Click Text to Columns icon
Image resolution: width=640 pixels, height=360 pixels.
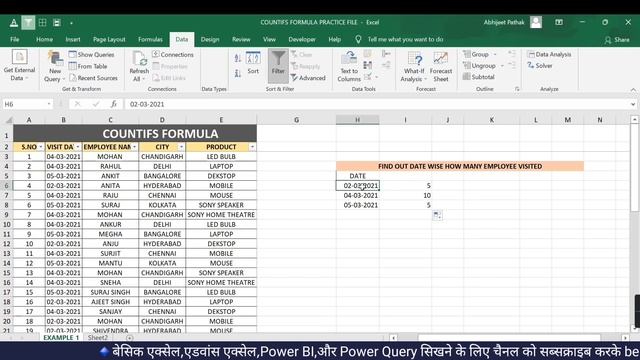point(349,66)
